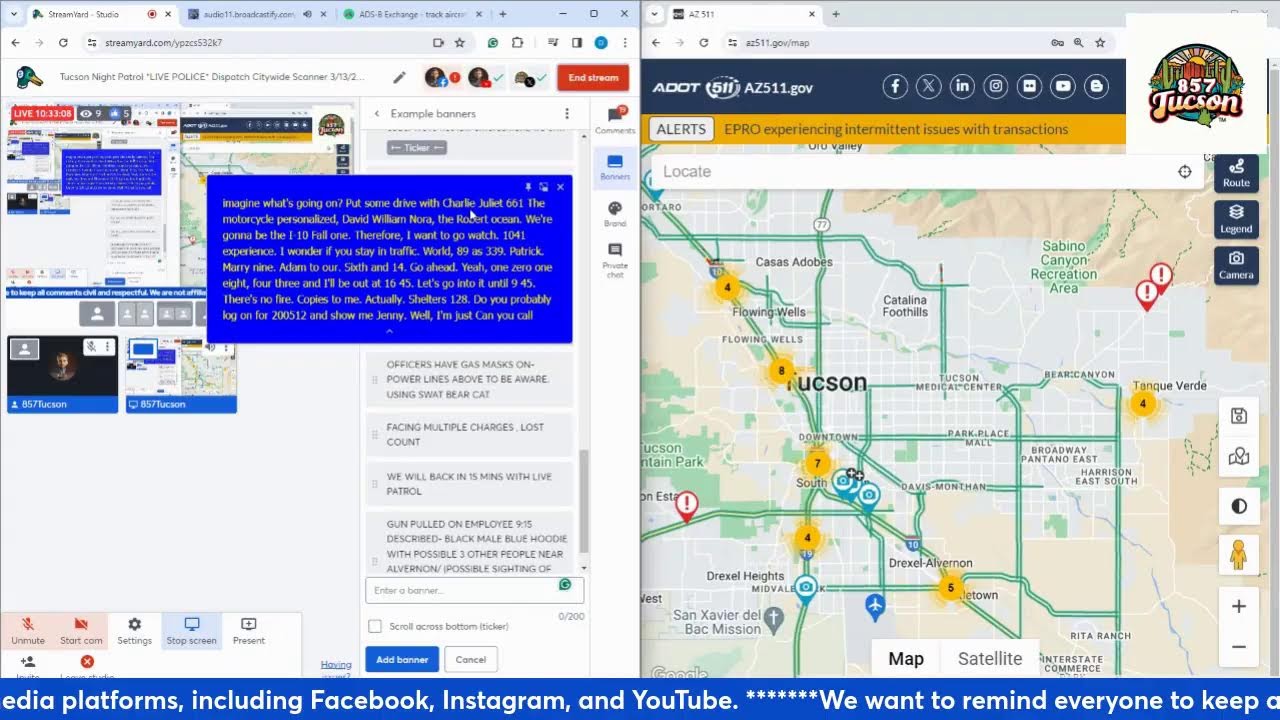Click the save map view icon

(1239, 416)
